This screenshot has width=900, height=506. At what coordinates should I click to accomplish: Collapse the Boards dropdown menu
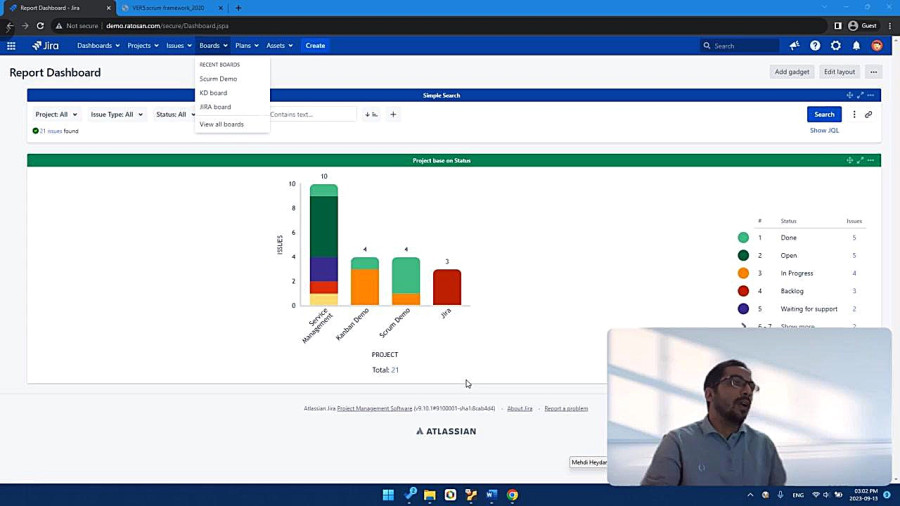[214, 46]
